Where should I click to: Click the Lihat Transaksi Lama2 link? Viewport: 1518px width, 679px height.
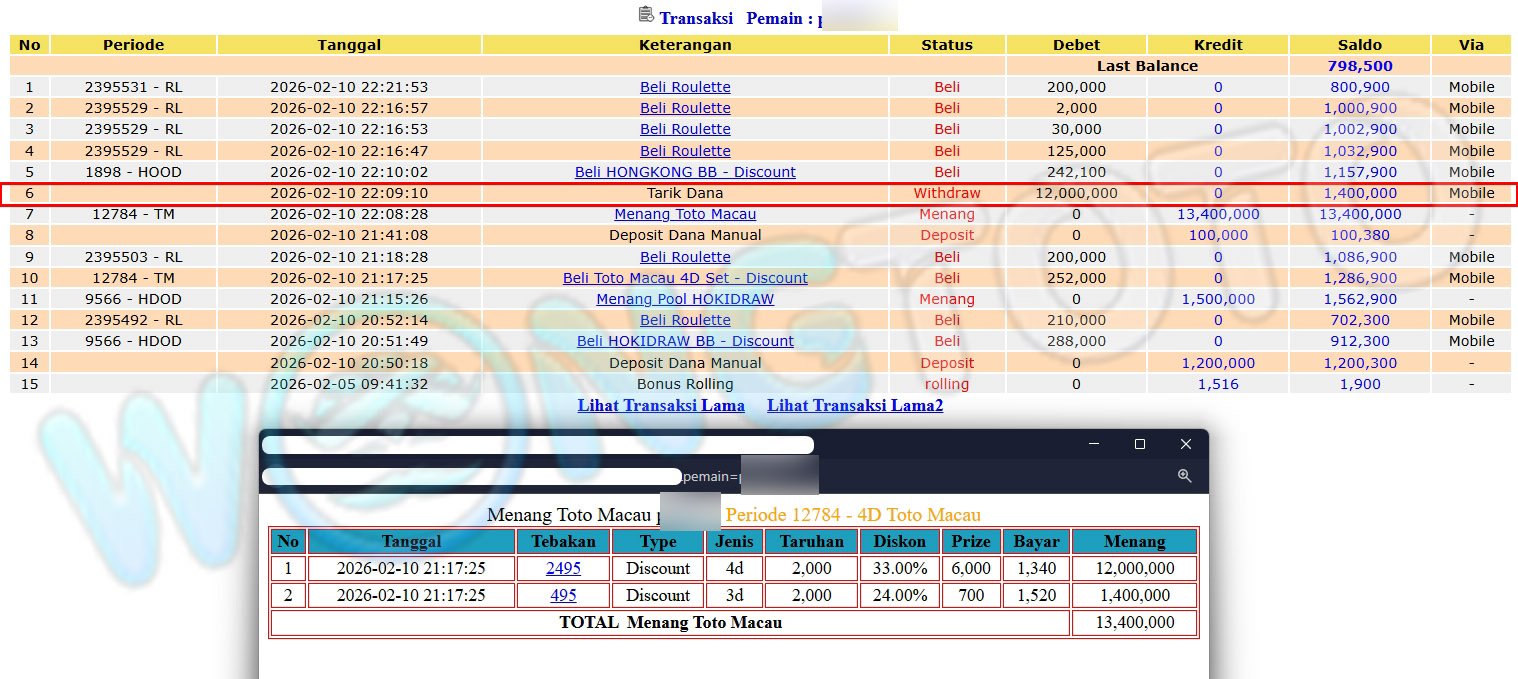click(855, 405)
